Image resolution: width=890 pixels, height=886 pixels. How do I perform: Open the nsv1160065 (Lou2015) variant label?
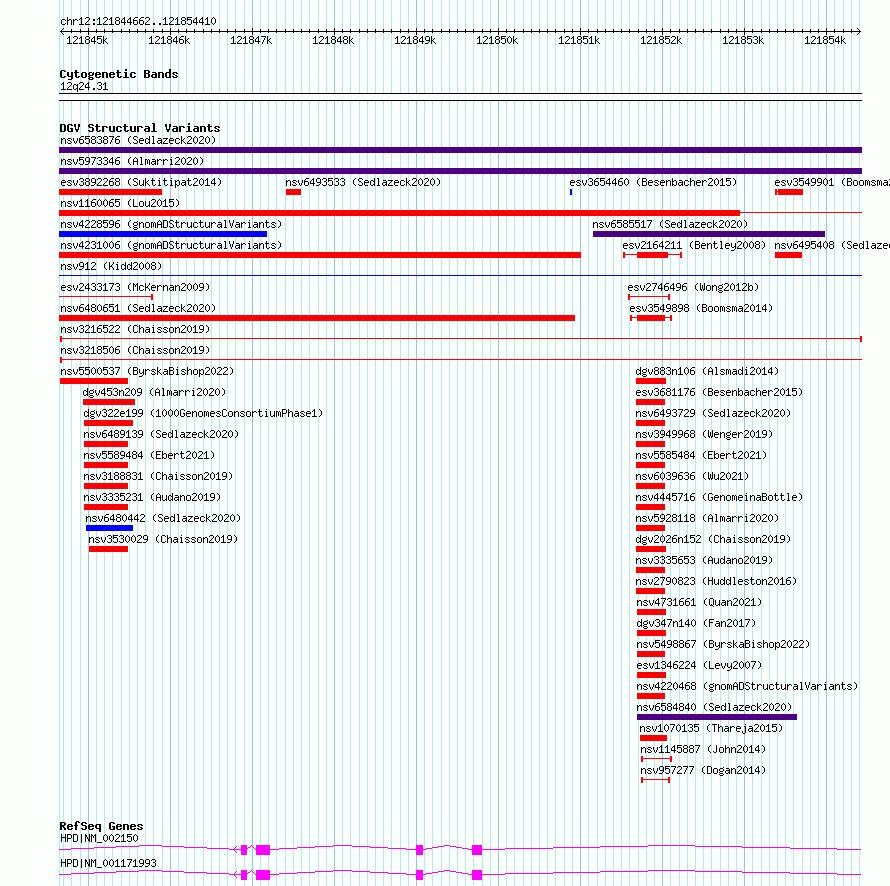(x=120, y=203)
